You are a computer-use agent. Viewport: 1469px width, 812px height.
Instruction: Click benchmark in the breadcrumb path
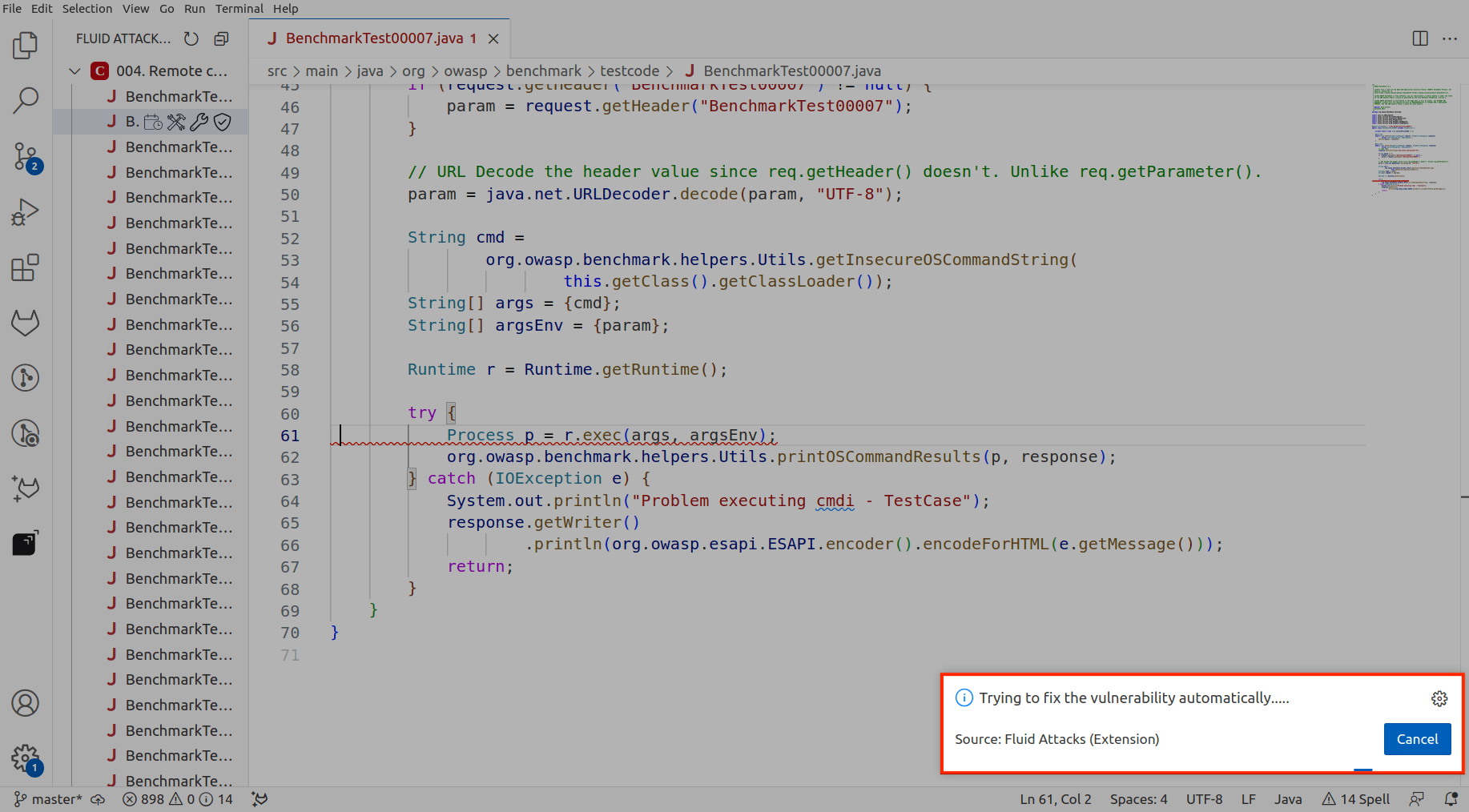(x=544, y=71)
